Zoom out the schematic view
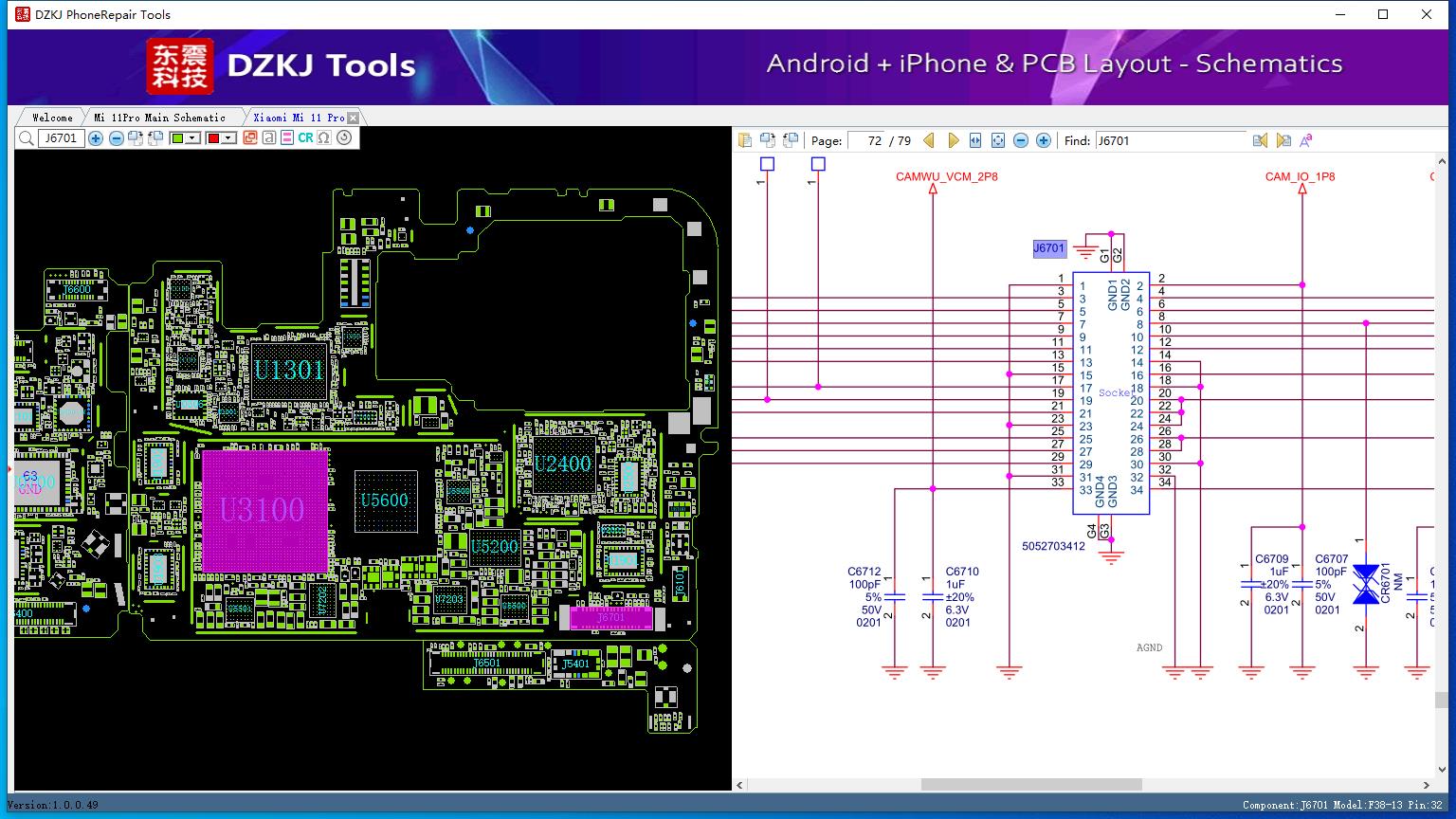This screenshot has width=1456, height=819. (x=1021, y=140)
